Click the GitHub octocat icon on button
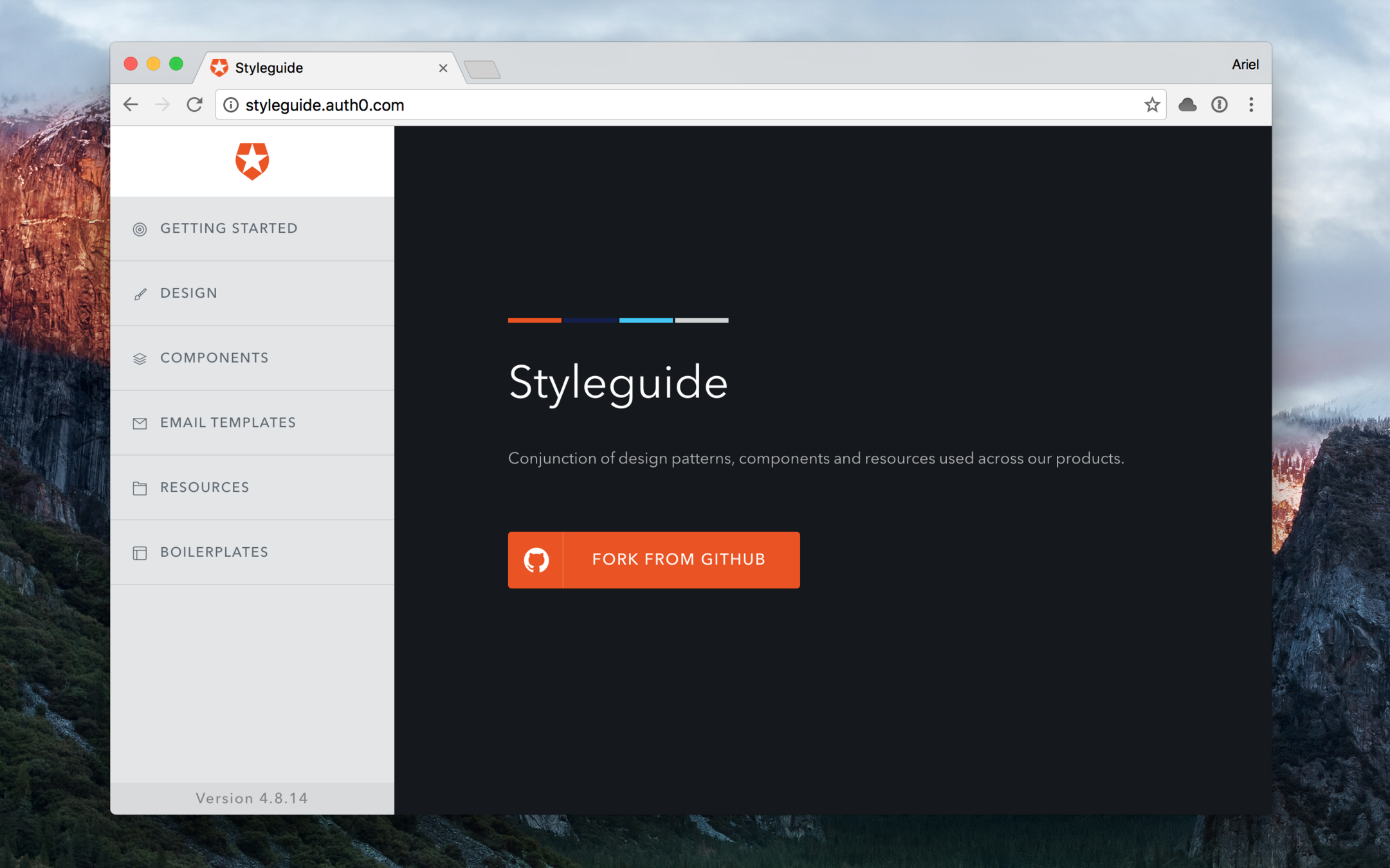Viewport: 1390px width, 868px height. click(x=536, y=559)
